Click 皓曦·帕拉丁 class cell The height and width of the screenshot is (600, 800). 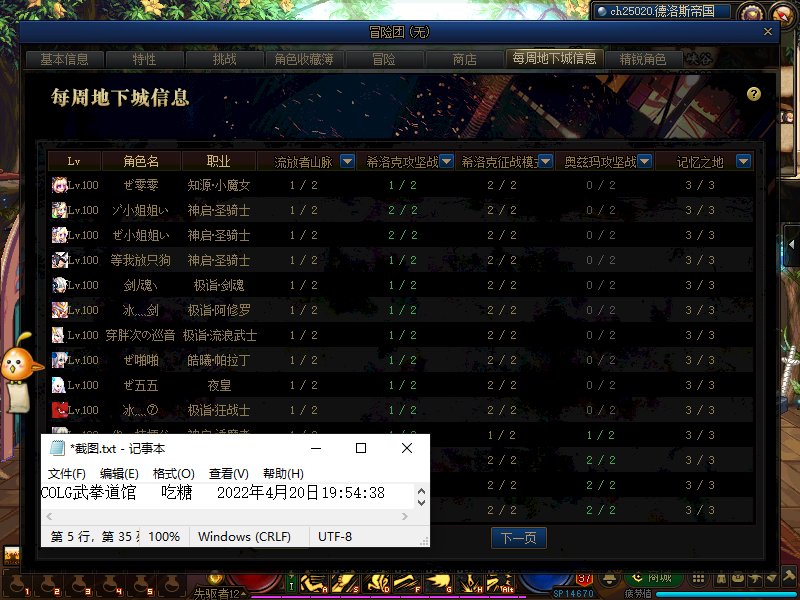(218, 360)
